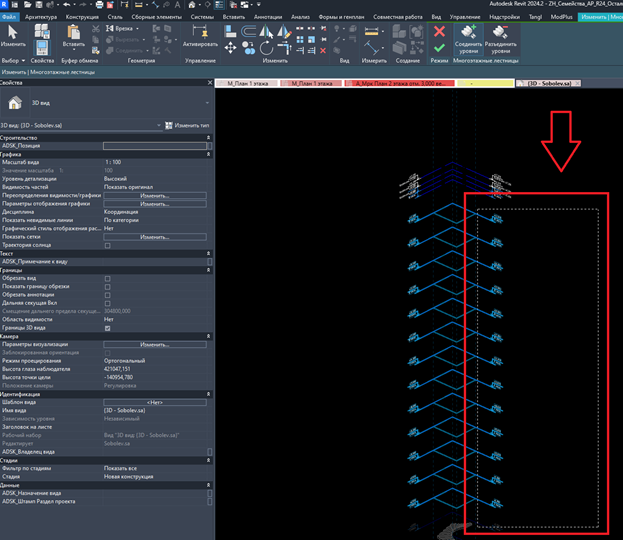This screenshot has height=540, width=623.
Task: Select the Align tool in Изменить panel
Action: coord(230,31)
